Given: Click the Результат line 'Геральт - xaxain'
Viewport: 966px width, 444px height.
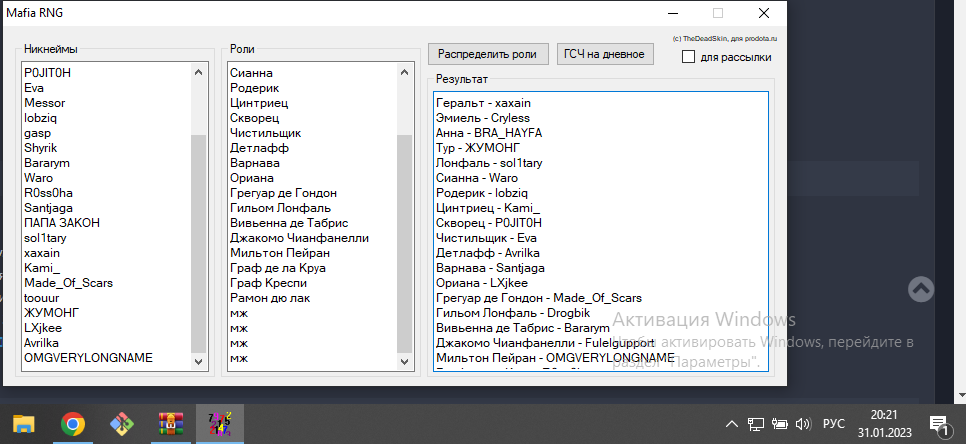Looking at the screenshot, I should (483, 103).
